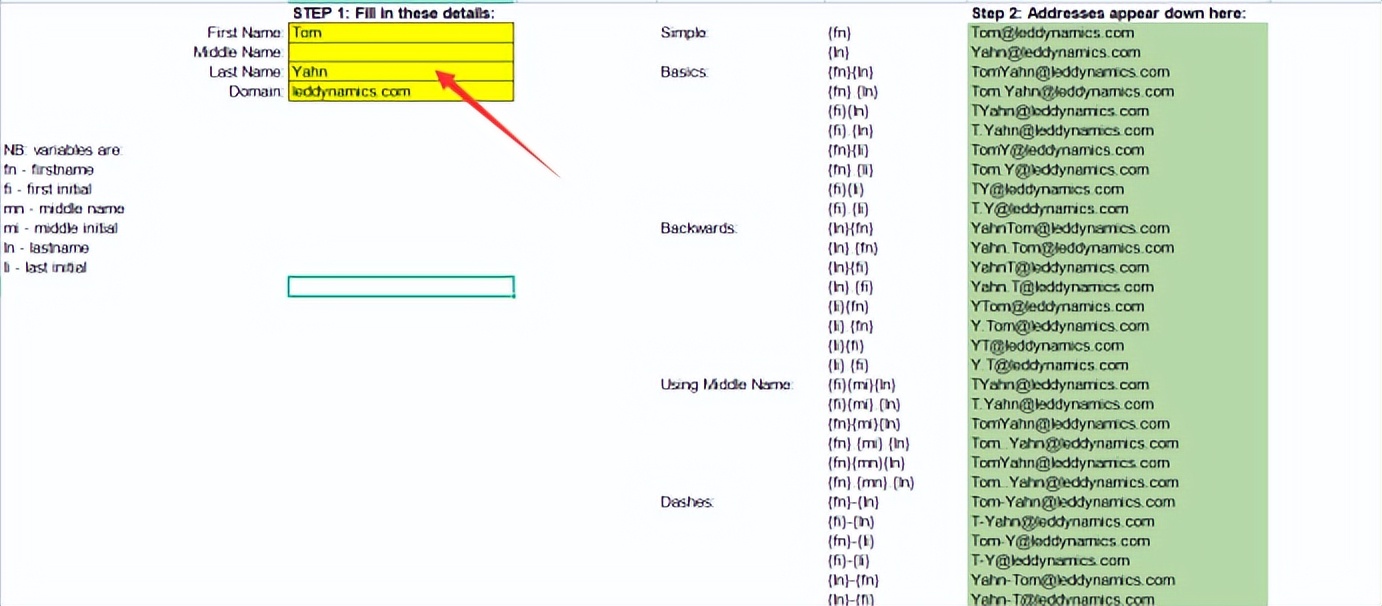Select the {li}{fn} pattern cell
This screenshot has width=1382, height=606.
tap(848, 307)
